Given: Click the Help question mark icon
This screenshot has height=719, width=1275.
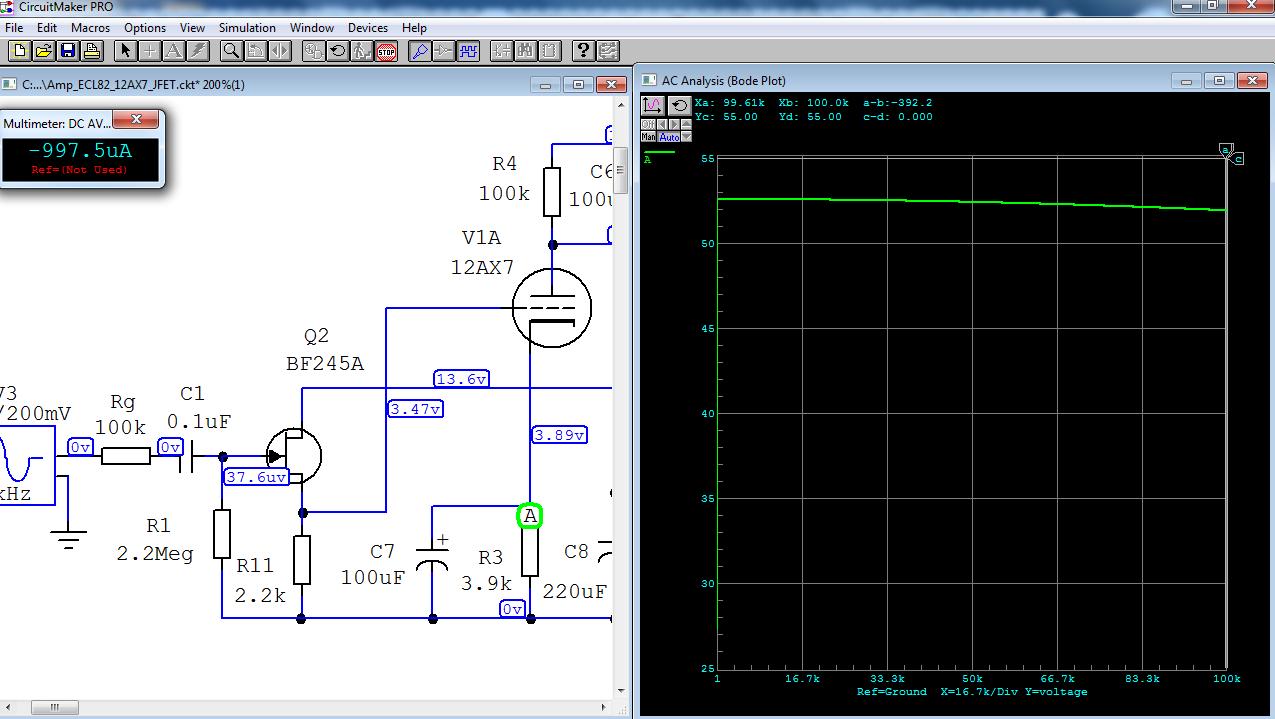Looking at the screenshot, I should [x=583, y=50].
